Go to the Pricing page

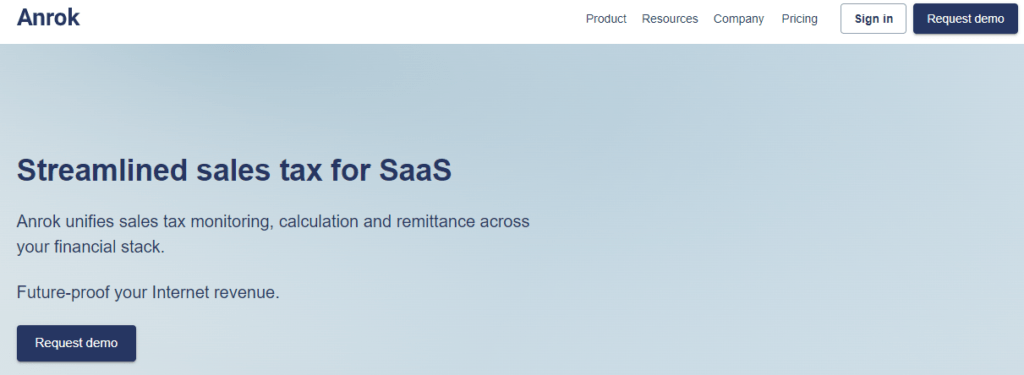pyautogui.click(x=799, y=19)
